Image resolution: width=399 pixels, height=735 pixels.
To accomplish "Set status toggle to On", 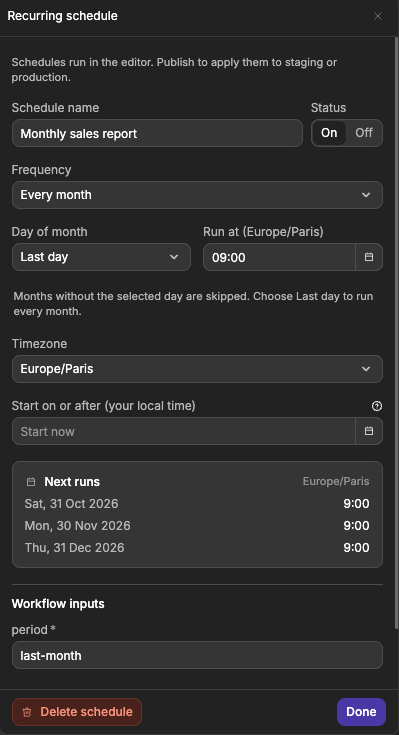I will click(329, 133).
